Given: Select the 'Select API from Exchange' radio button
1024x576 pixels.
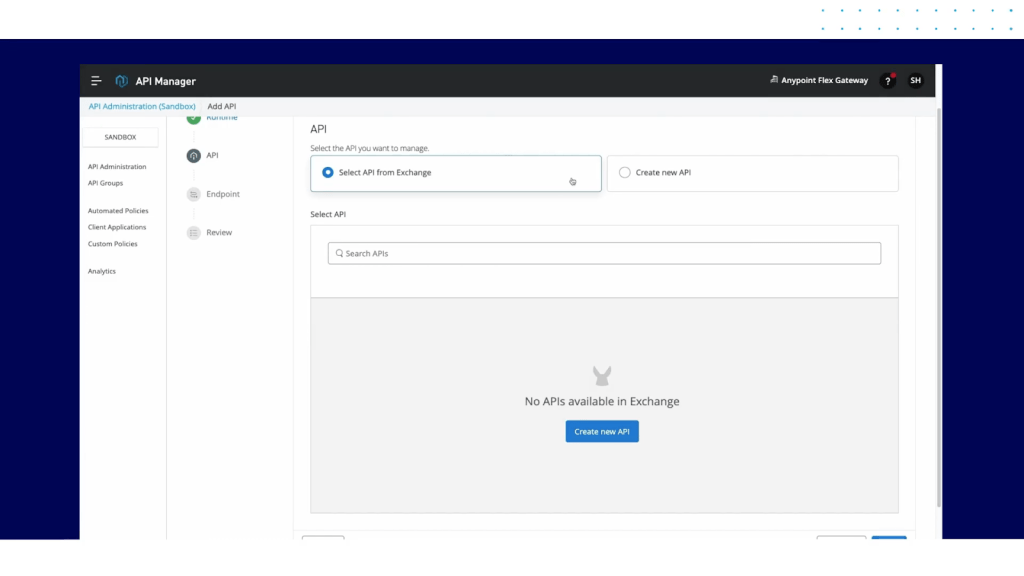Looking at the screenshot, I should click(328, 173).
